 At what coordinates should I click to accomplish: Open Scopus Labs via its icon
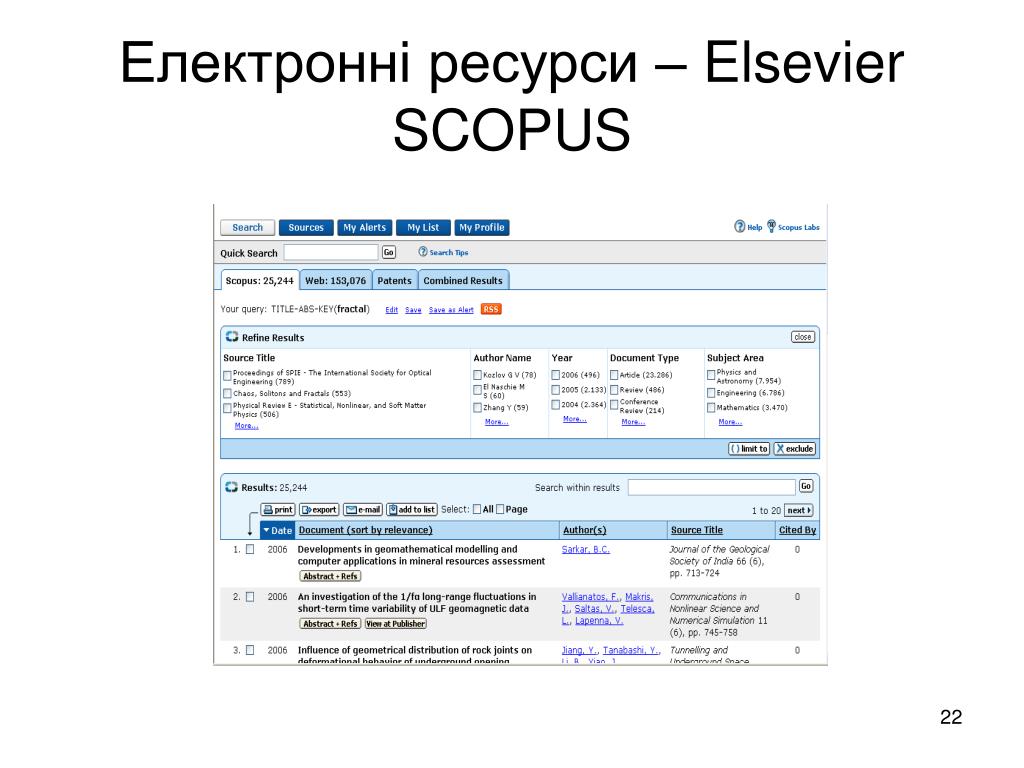pyautogui.click(x=771, y=226)
